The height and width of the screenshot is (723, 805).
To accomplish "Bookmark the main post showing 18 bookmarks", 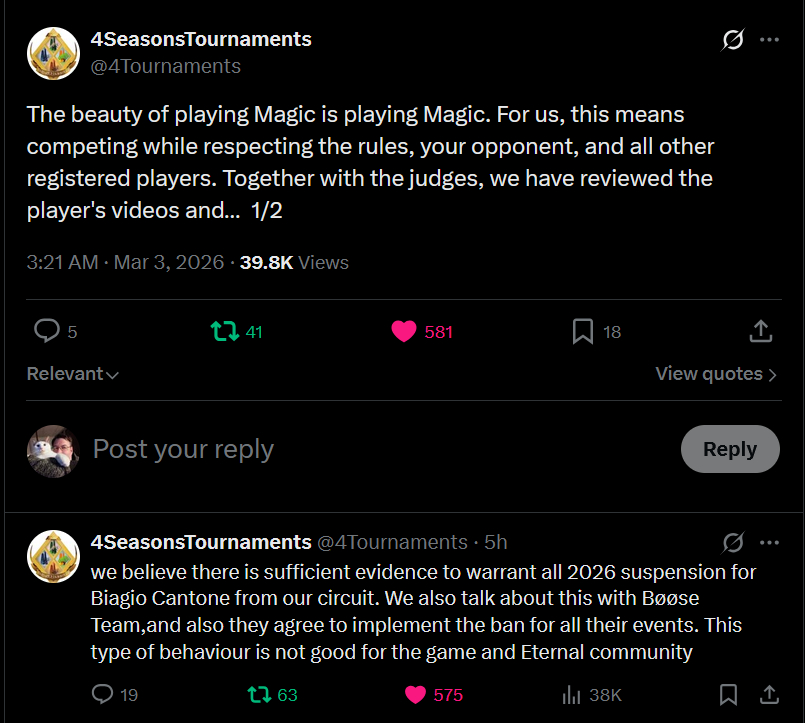I will [x=583, y=331].
